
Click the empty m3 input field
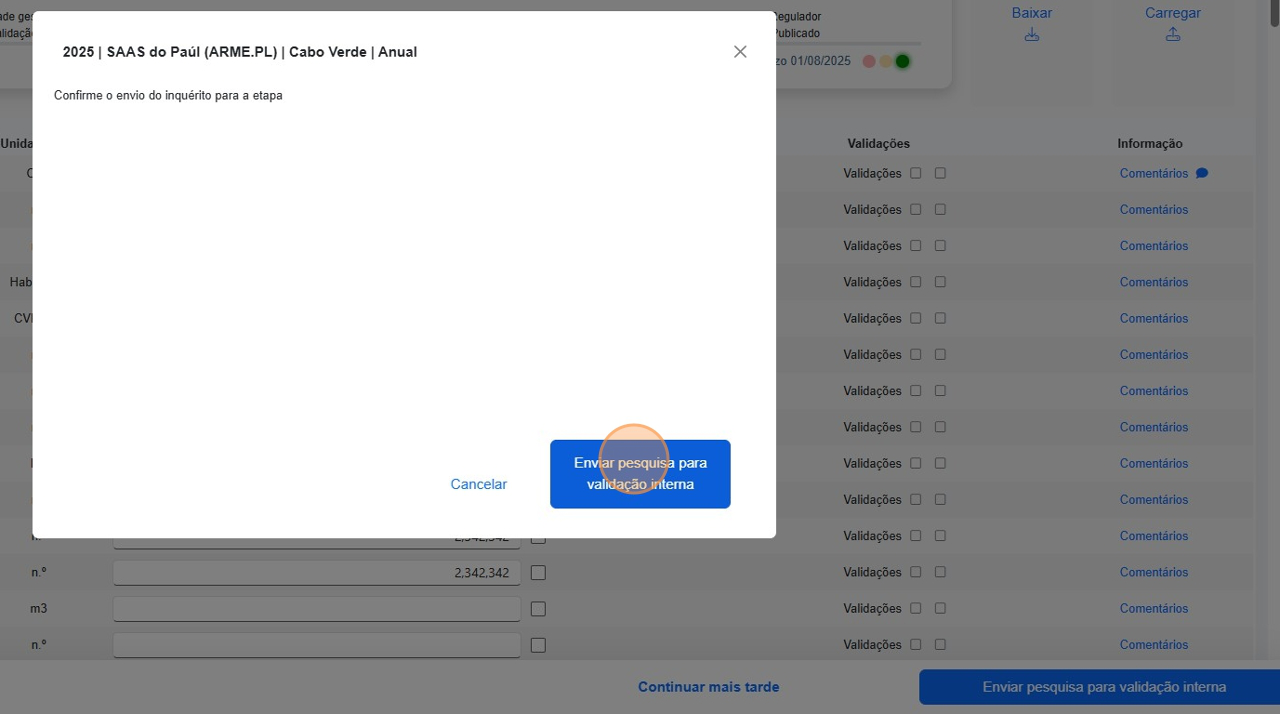[316, 608]
